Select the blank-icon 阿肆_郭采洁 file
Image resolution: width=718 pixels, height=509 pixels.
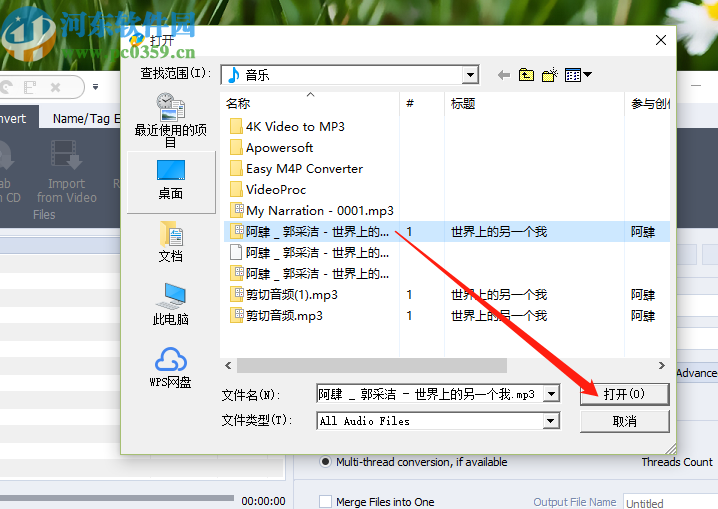[x=310, y=253]
